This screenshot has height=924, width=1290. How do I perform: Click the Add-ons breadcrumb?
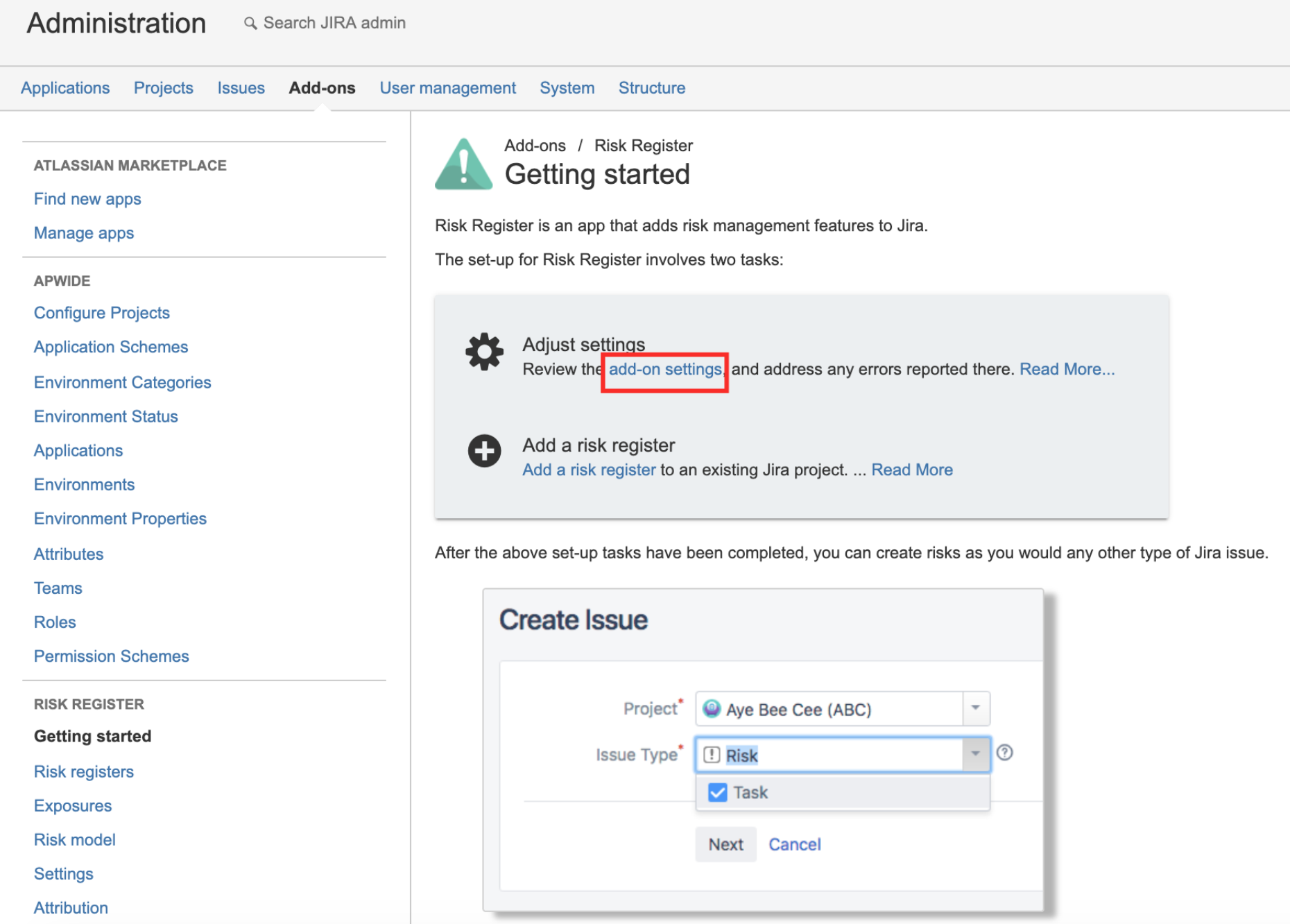click(x=535, y=146)
